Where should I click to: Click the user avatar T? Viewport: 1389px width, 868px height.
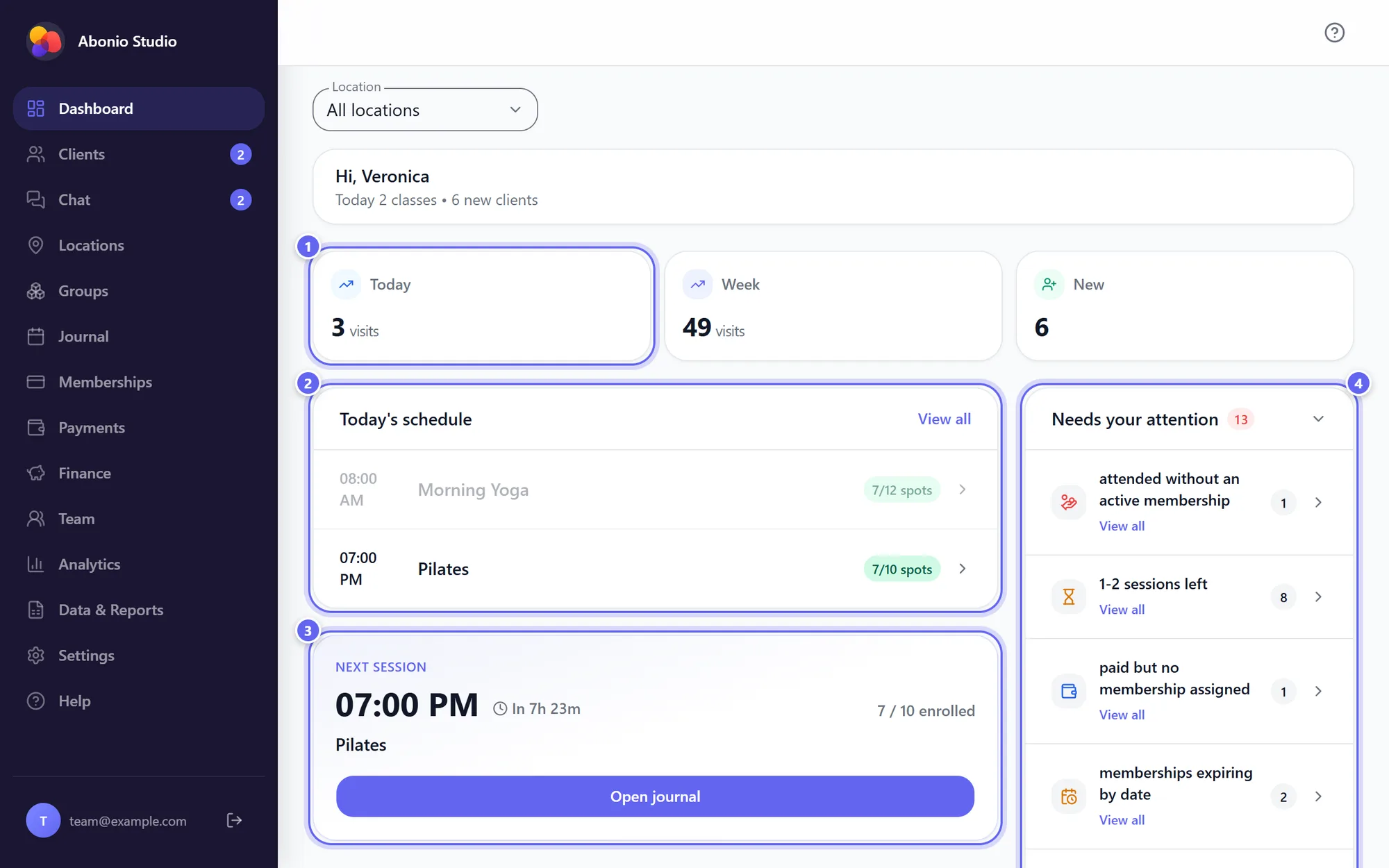point(43,821)
